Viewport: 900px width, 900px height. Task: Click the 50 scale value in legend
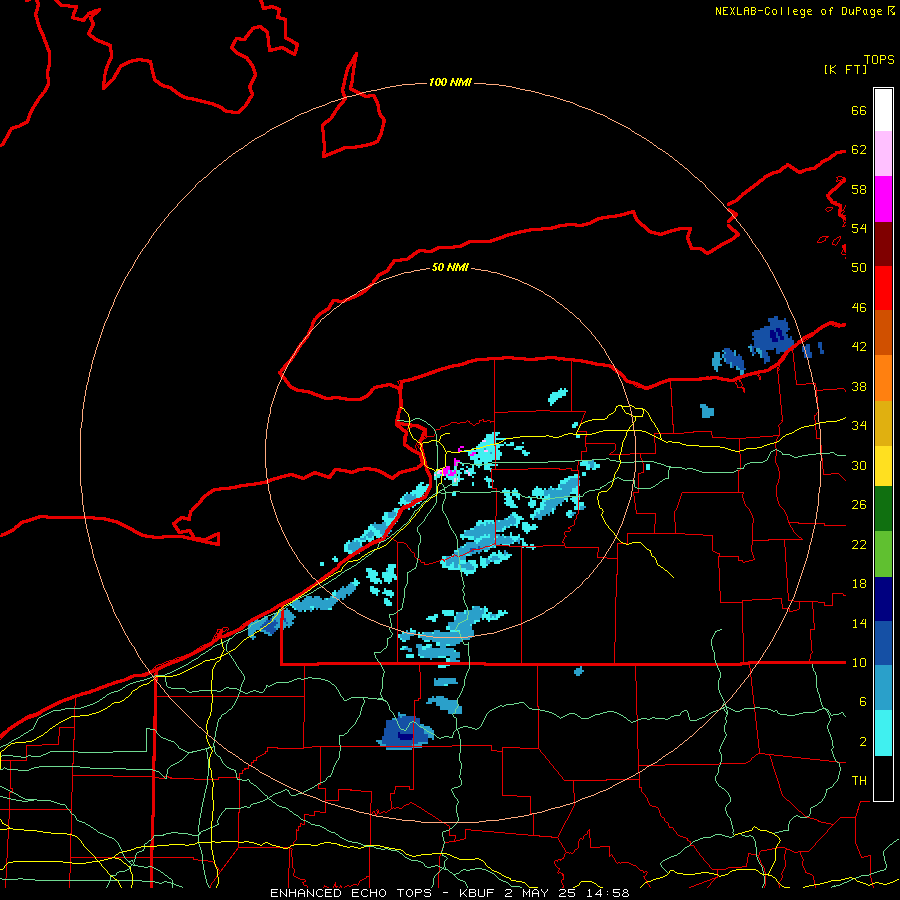click(x=859, y=267)
